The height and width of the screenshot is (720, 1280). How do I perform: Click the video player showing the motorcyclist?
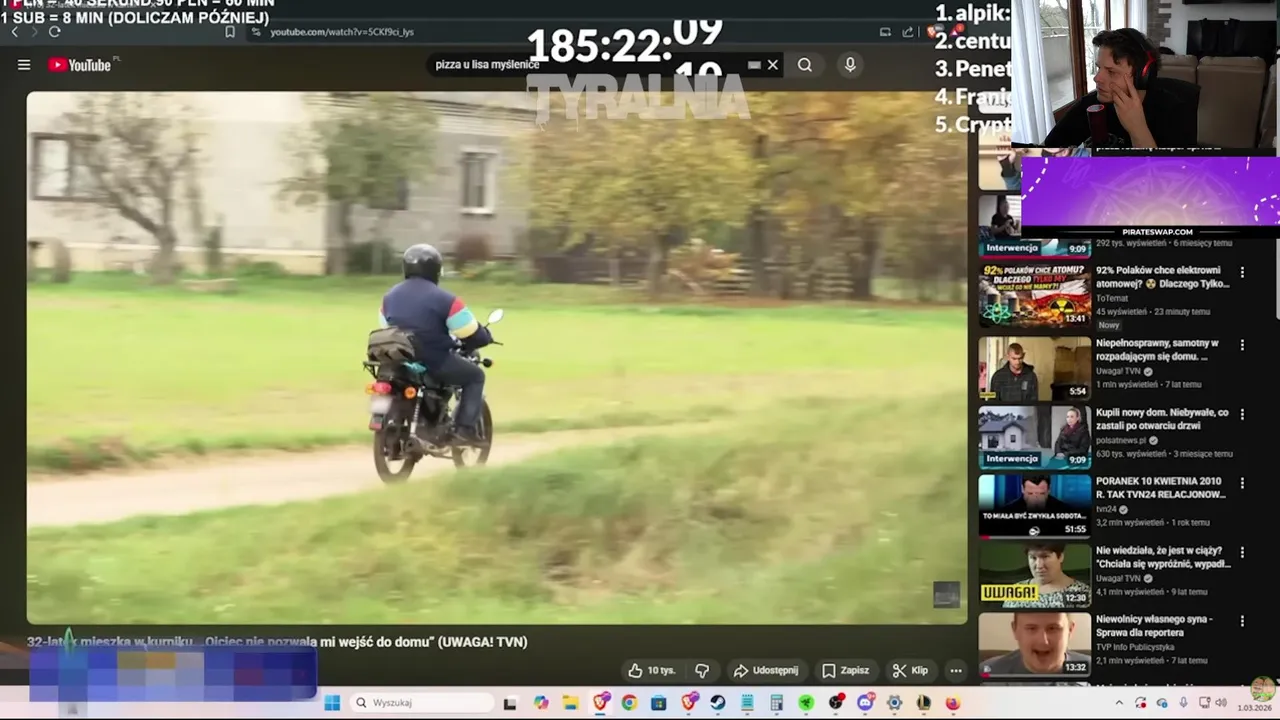pyautogui.click(x=497, y=358)
